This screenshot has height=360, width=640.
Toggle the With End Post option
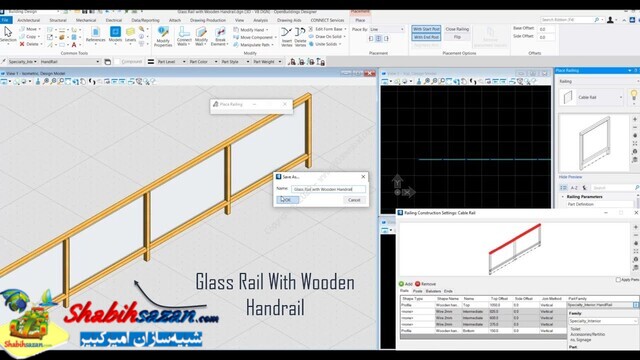coord(426,37)
